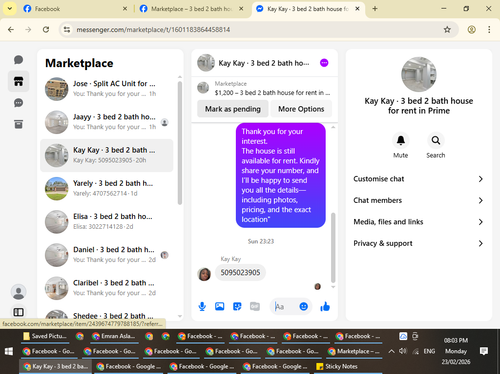Click the taskbar volume speaker icon
Viewport: 500px width, 374px height.
tap(403, 351)
